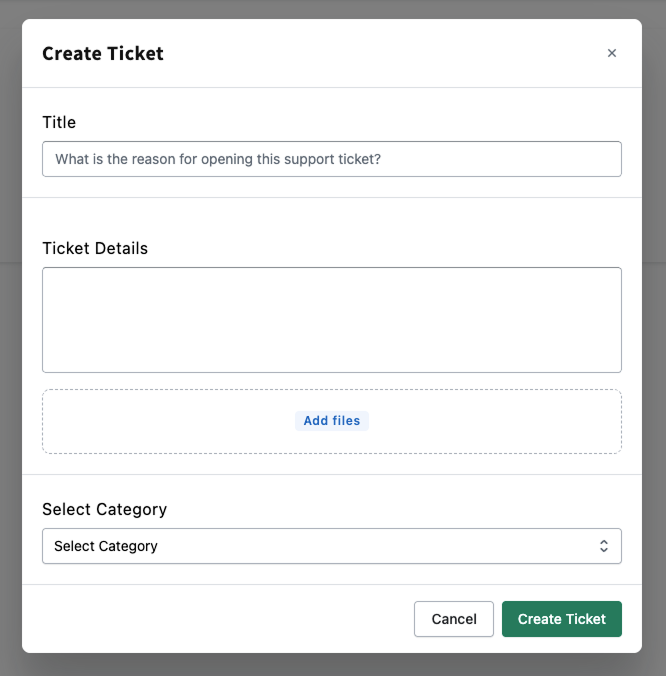This screenshot has width=666, height=676.
Task: Focus the Title input field
Action: (x=332, y=159)
